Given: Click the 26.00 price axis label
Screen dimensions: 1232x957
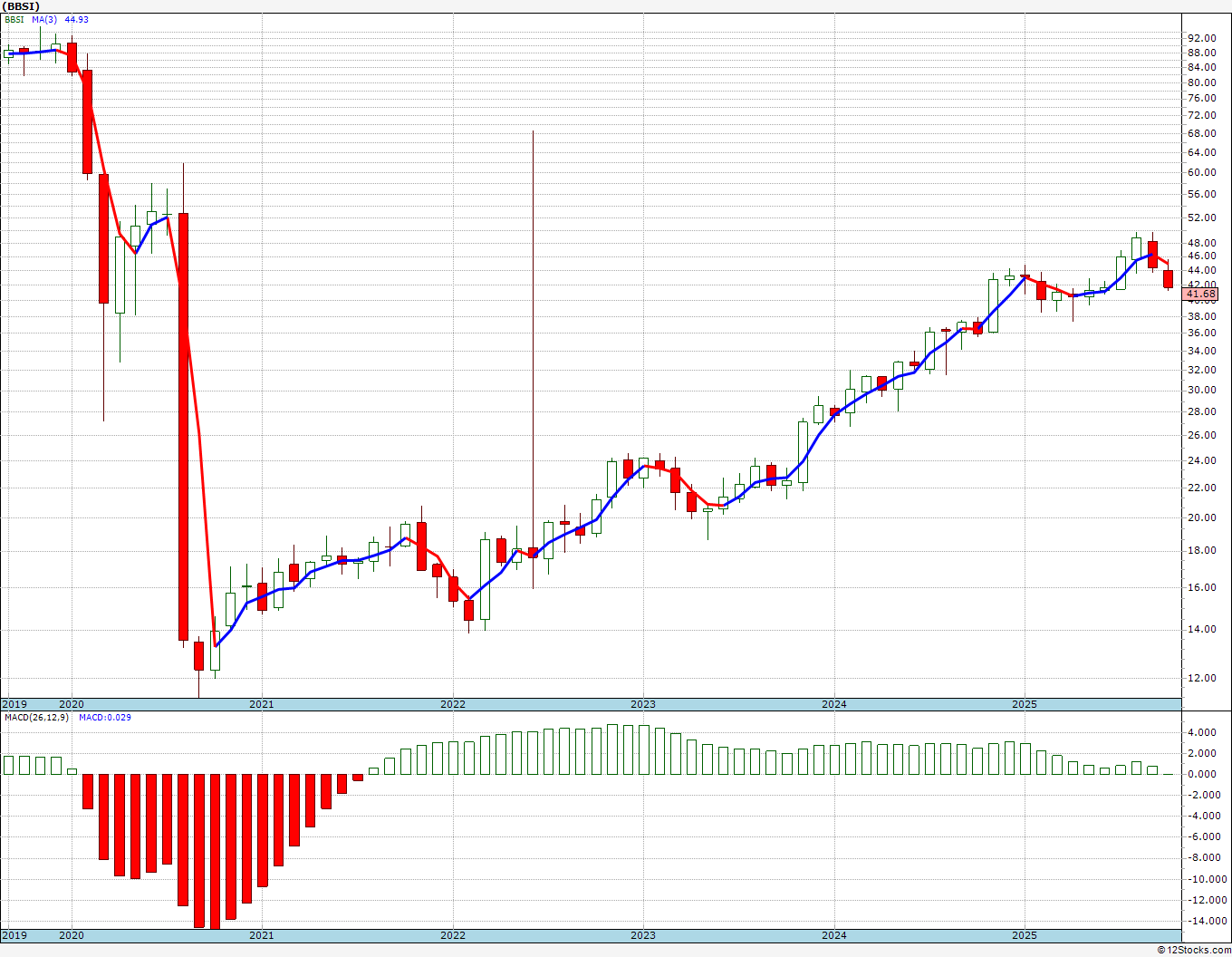Looking at the screenshot, I should coord(1201,436).
